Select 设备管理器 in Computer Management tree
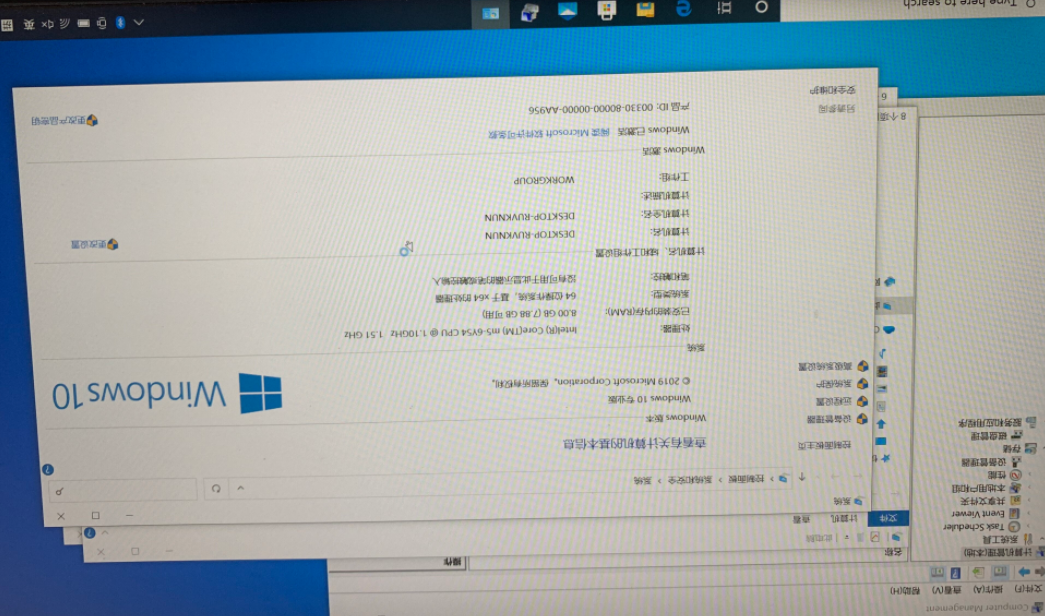This screenshot has height=616, width=1045. tap(983, 462)
